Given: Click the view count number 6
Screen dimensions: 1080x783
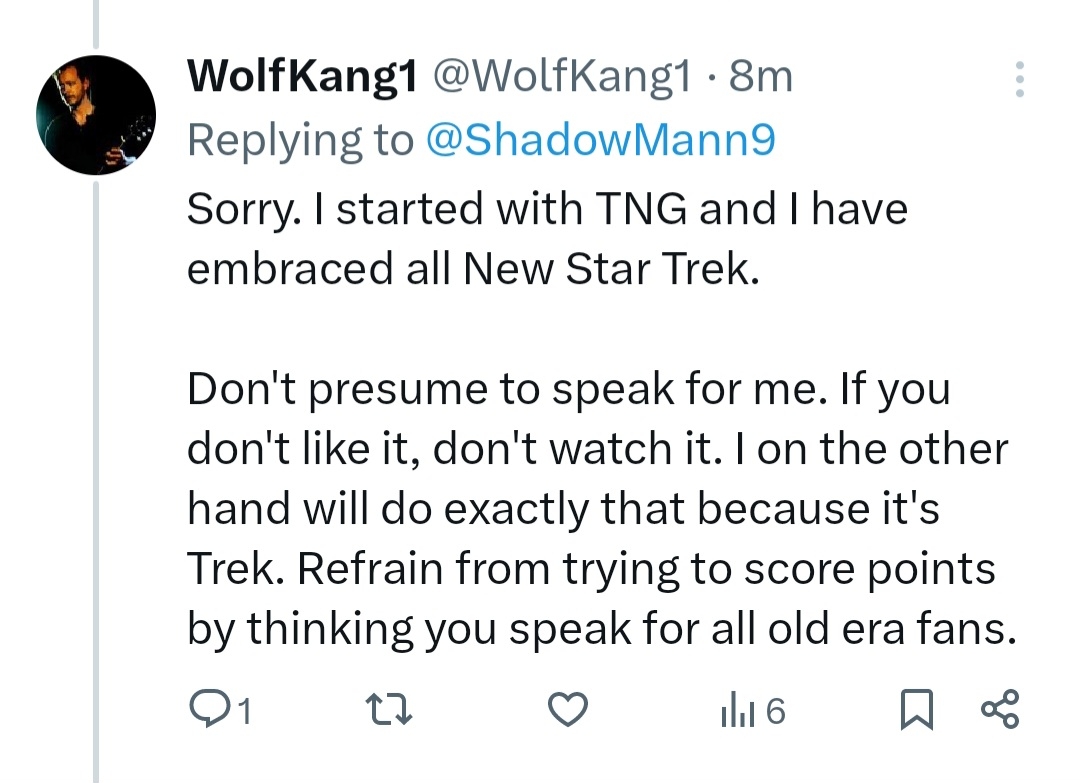Looking at the screenshot, I should [x=775, y=712].
